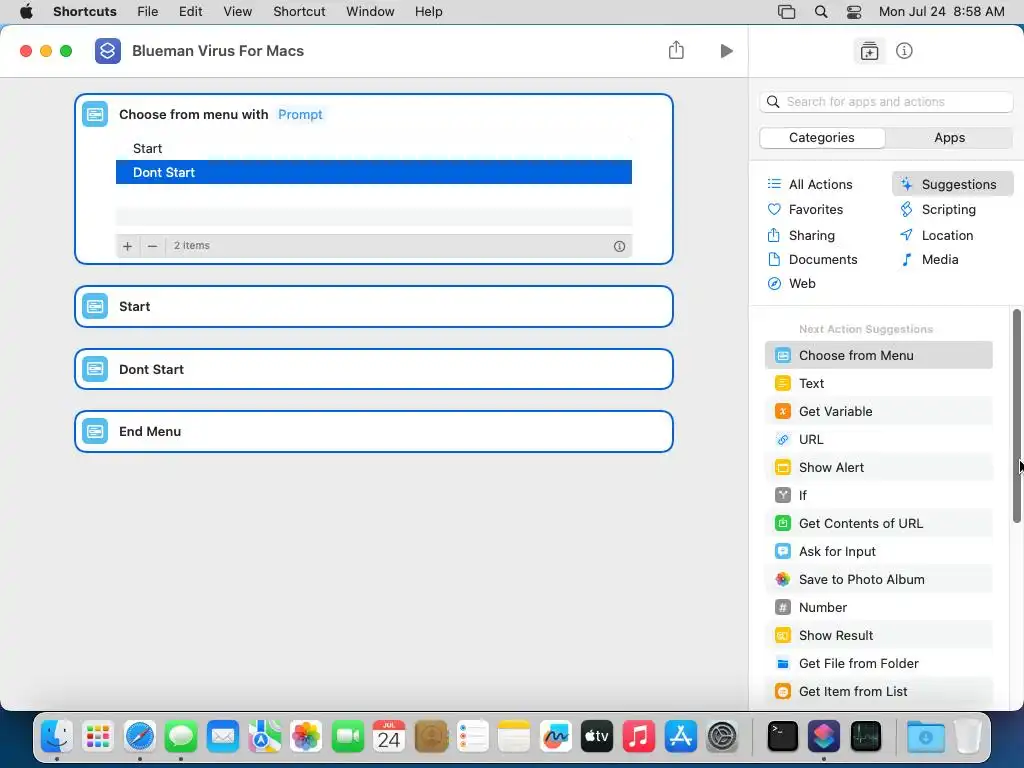Open Terminal from the Dock
Viewport: 1024px width, 768px height.
(x=782, y=737)
